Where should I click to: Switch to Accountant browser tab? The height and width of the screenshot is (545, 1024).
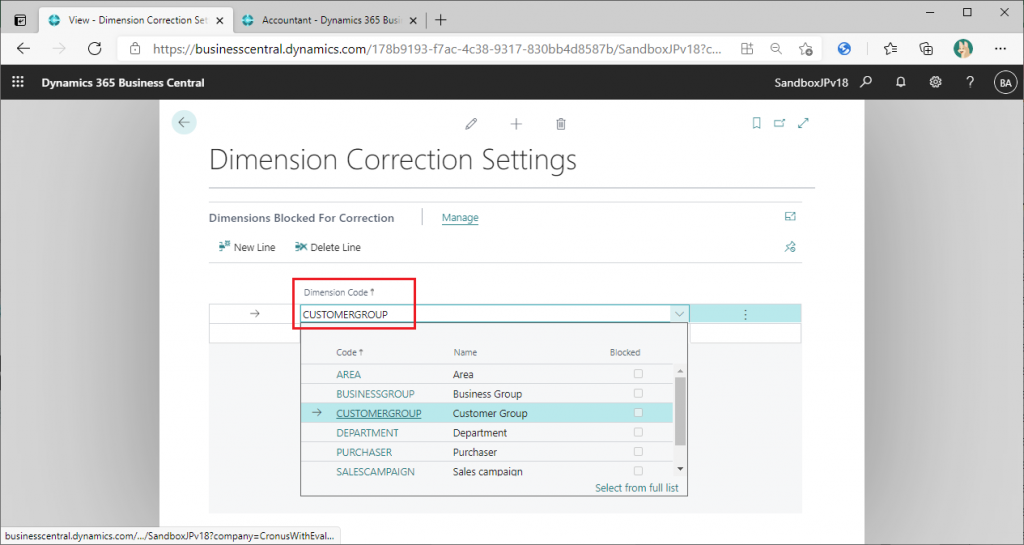coord(330,20)
